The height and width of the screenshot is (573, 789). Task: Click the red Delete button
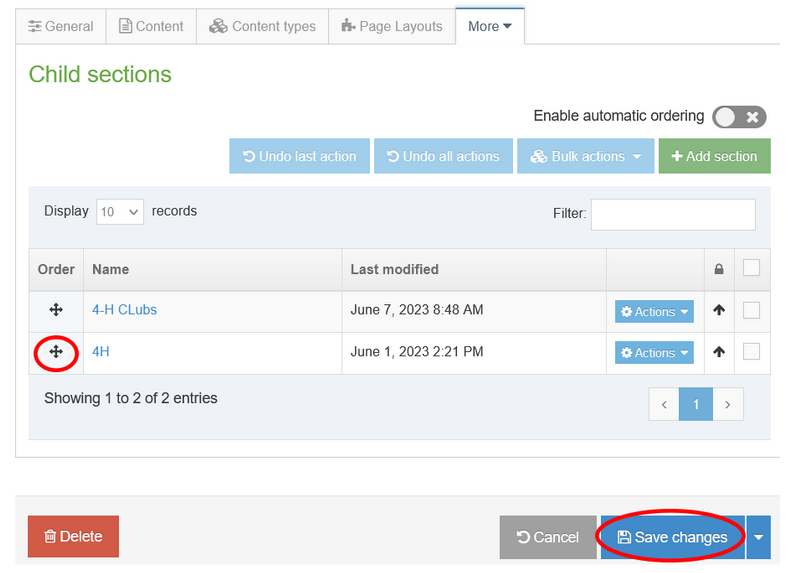(x=73, y=536)
